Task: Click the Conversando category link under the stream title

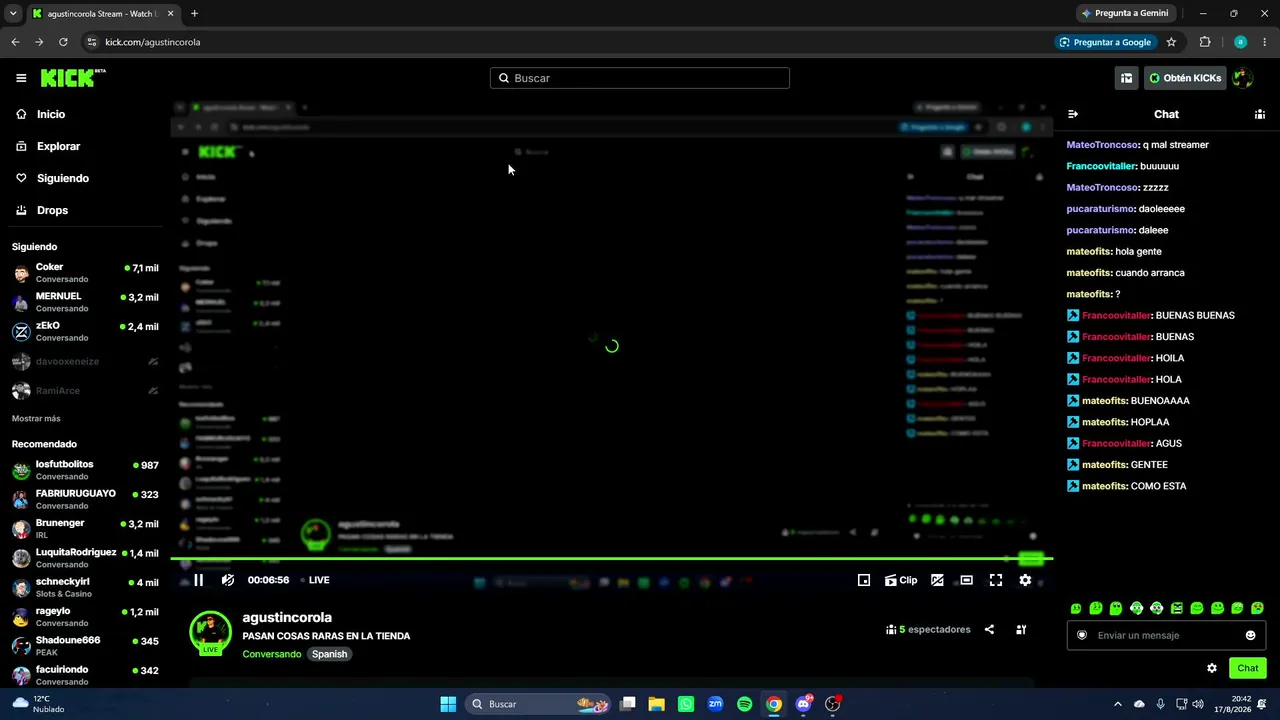Action: 272,654
